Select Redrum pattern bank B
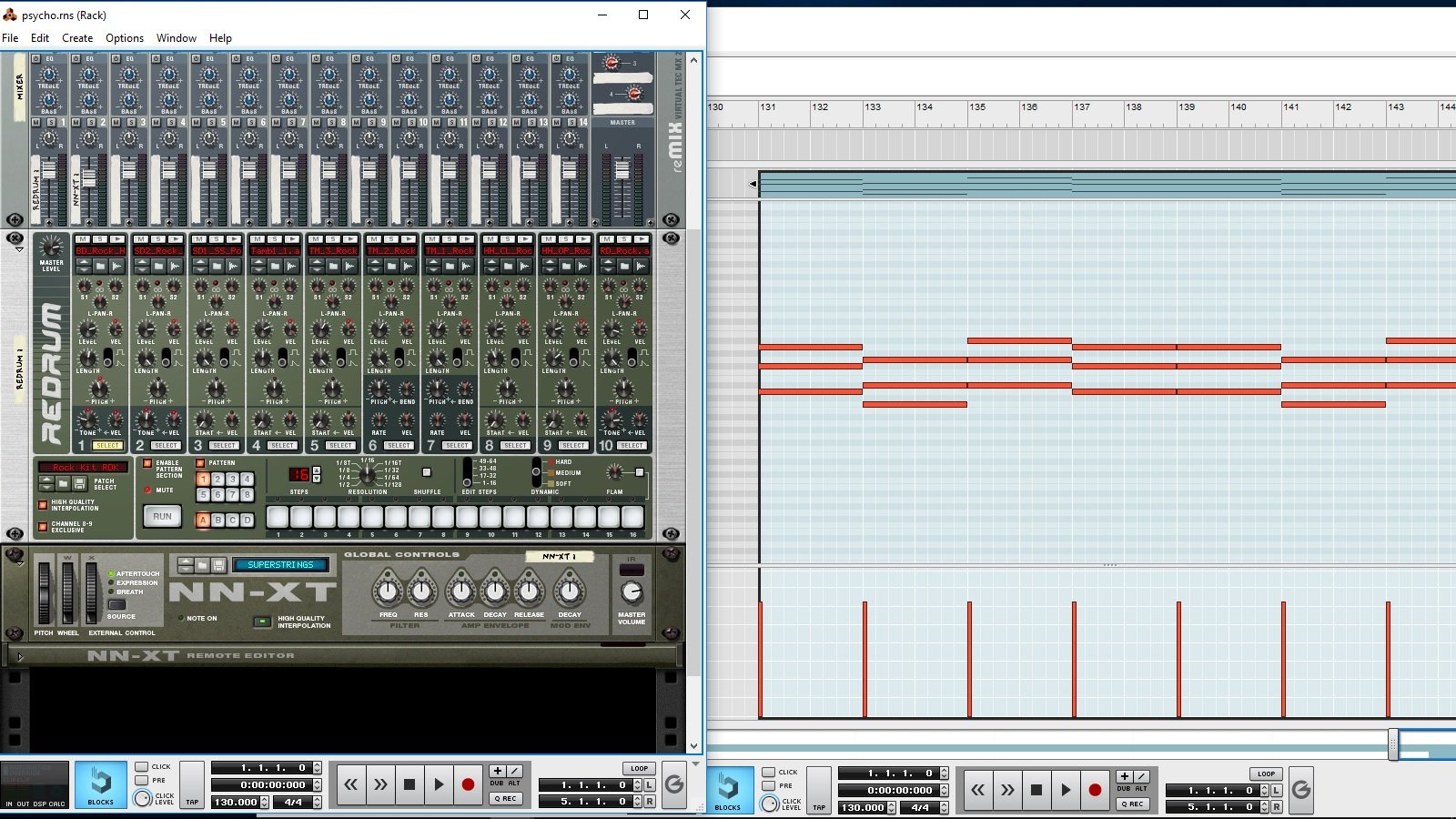The height and width of the screenshot is (819, 1456). point(217,520)
